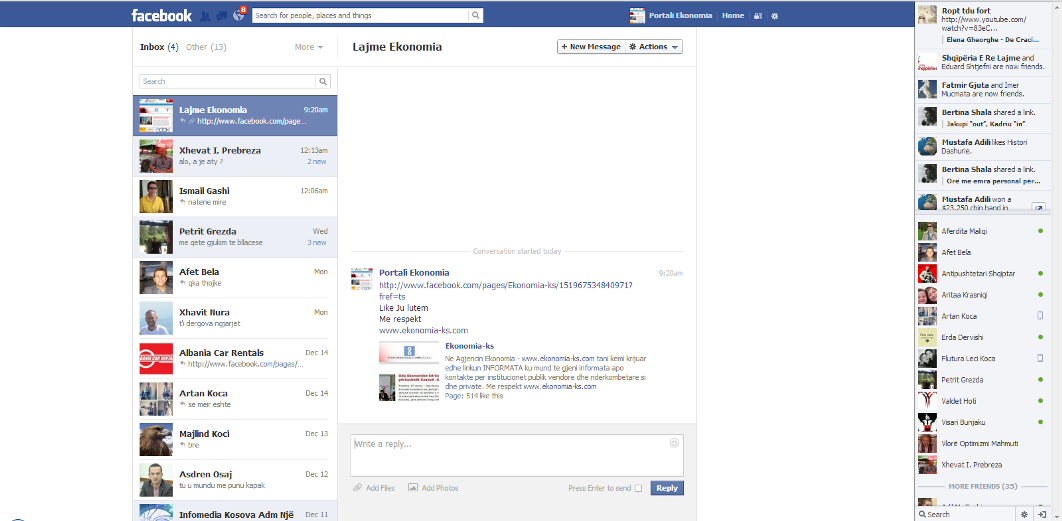This screenshot has height=521, width=1062.
Task: Click the Facebook logo in top bar
Action: tap(161, 15)
